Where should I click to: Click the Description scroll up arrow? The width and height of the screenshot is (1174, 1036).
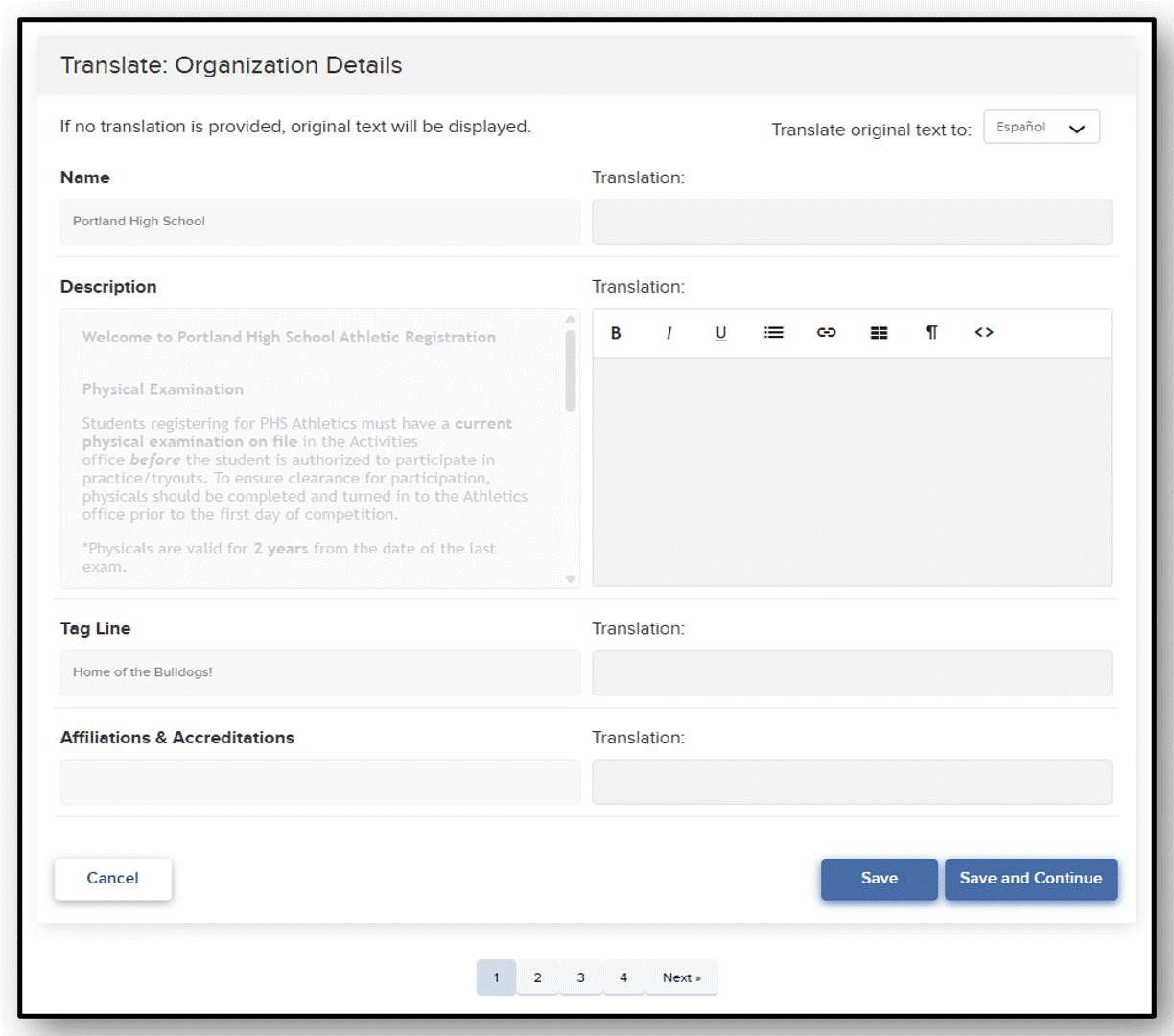point(571,319)
